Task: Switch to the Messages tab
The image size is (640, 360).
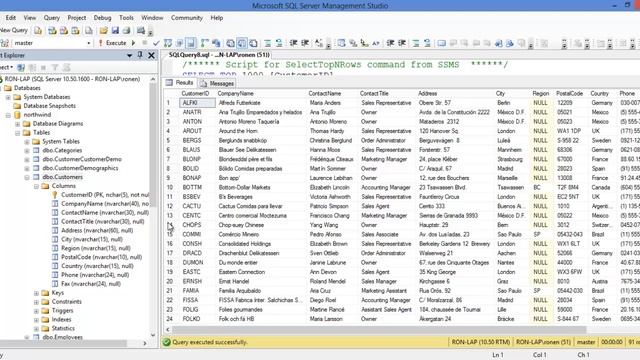Action: click(x=217, y=83)
